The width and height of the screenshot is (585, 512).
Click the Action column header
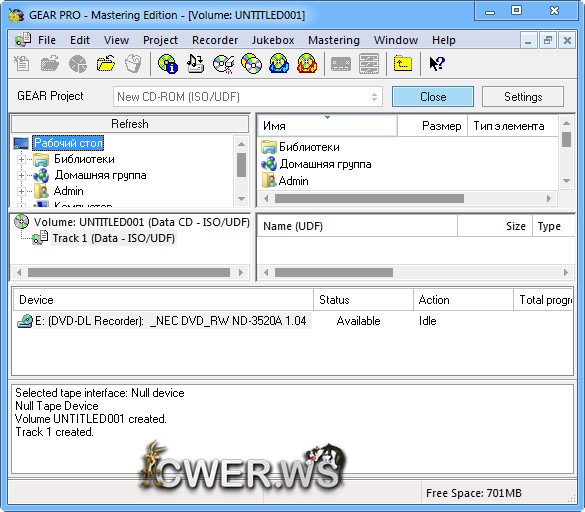coord(463,300)
